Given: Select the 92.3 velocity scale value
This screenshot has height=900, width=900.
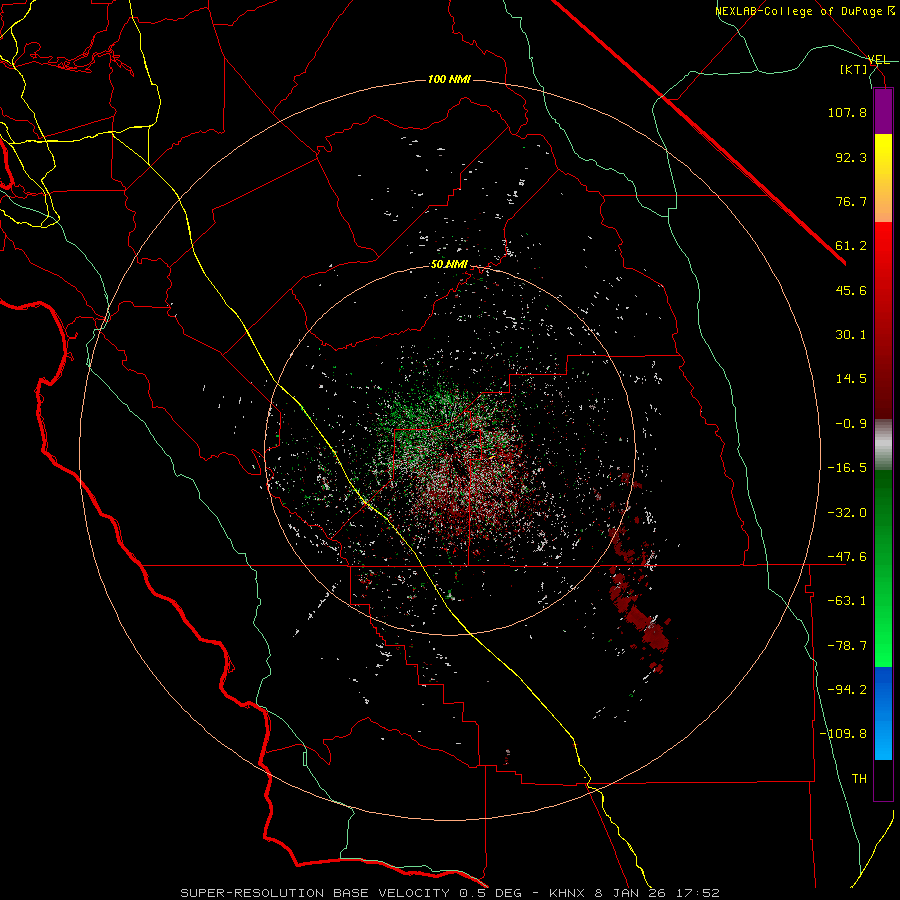Looking at the screenshot, I should (851, 157).
